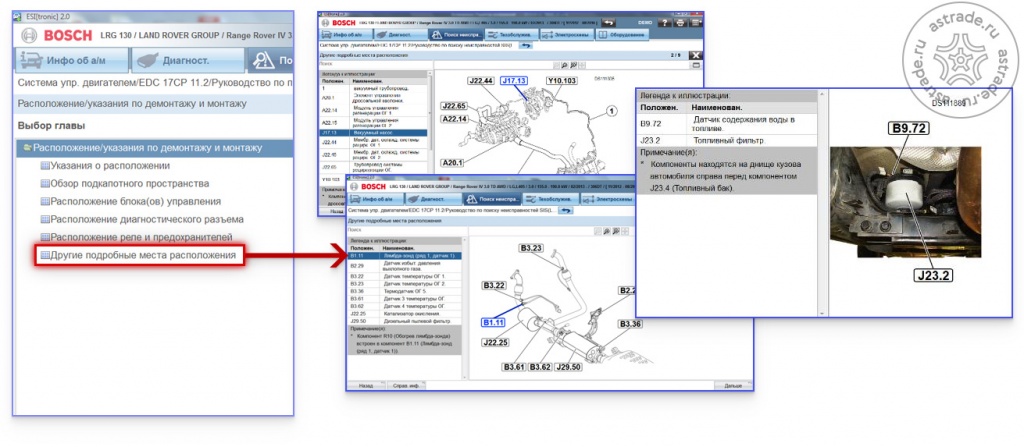Select 'J23.2' row in right legend panel
The image size is (1024, 447).
[x=728, y=141]
